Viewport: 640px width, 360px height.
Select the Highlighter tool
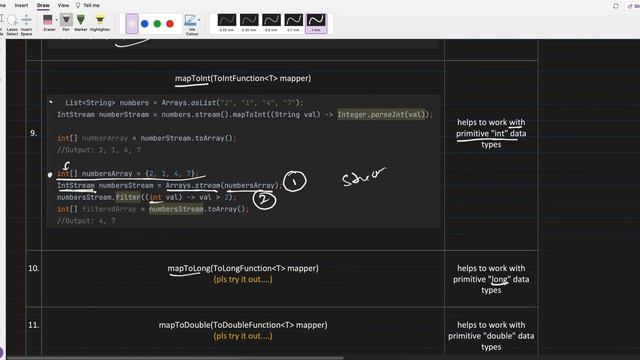click(x=100, y=22)
